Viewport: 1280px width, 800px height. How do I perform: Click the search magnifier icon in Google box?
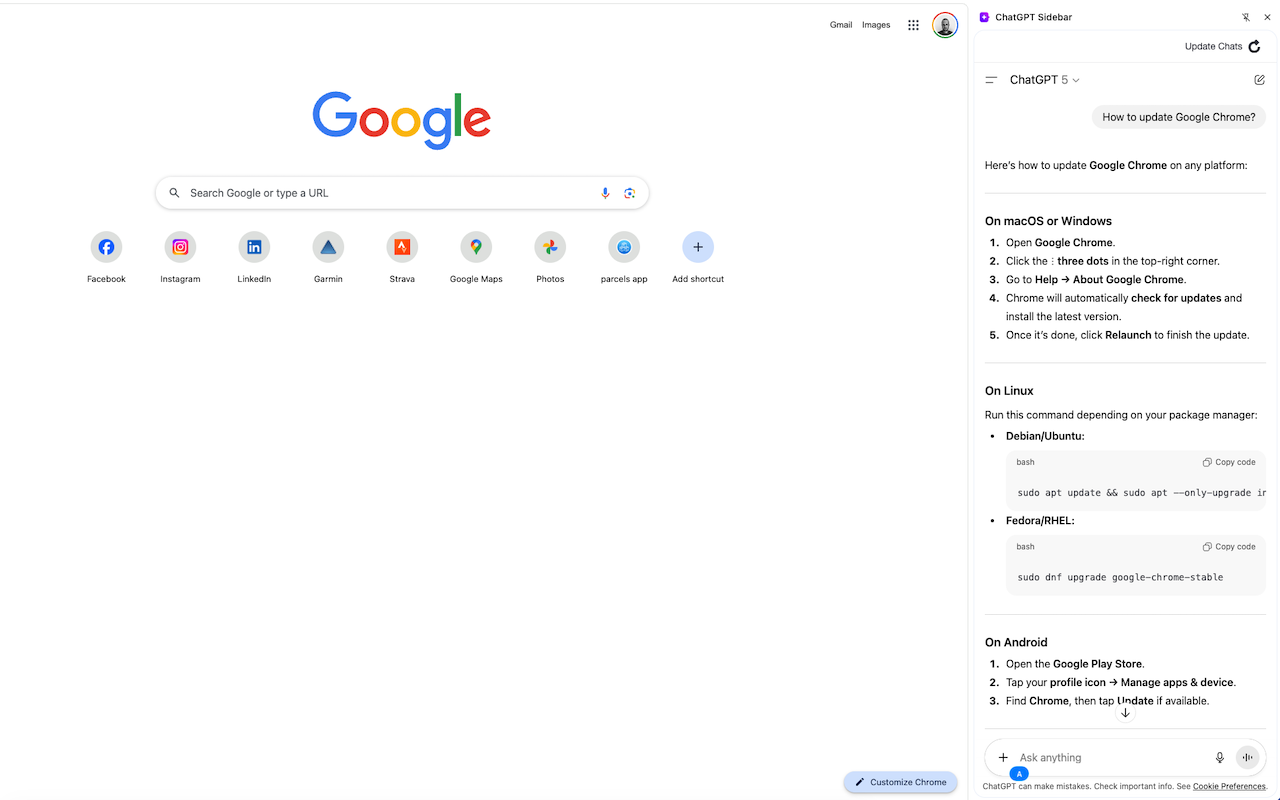pyautogui.click(x=175, y=193)
